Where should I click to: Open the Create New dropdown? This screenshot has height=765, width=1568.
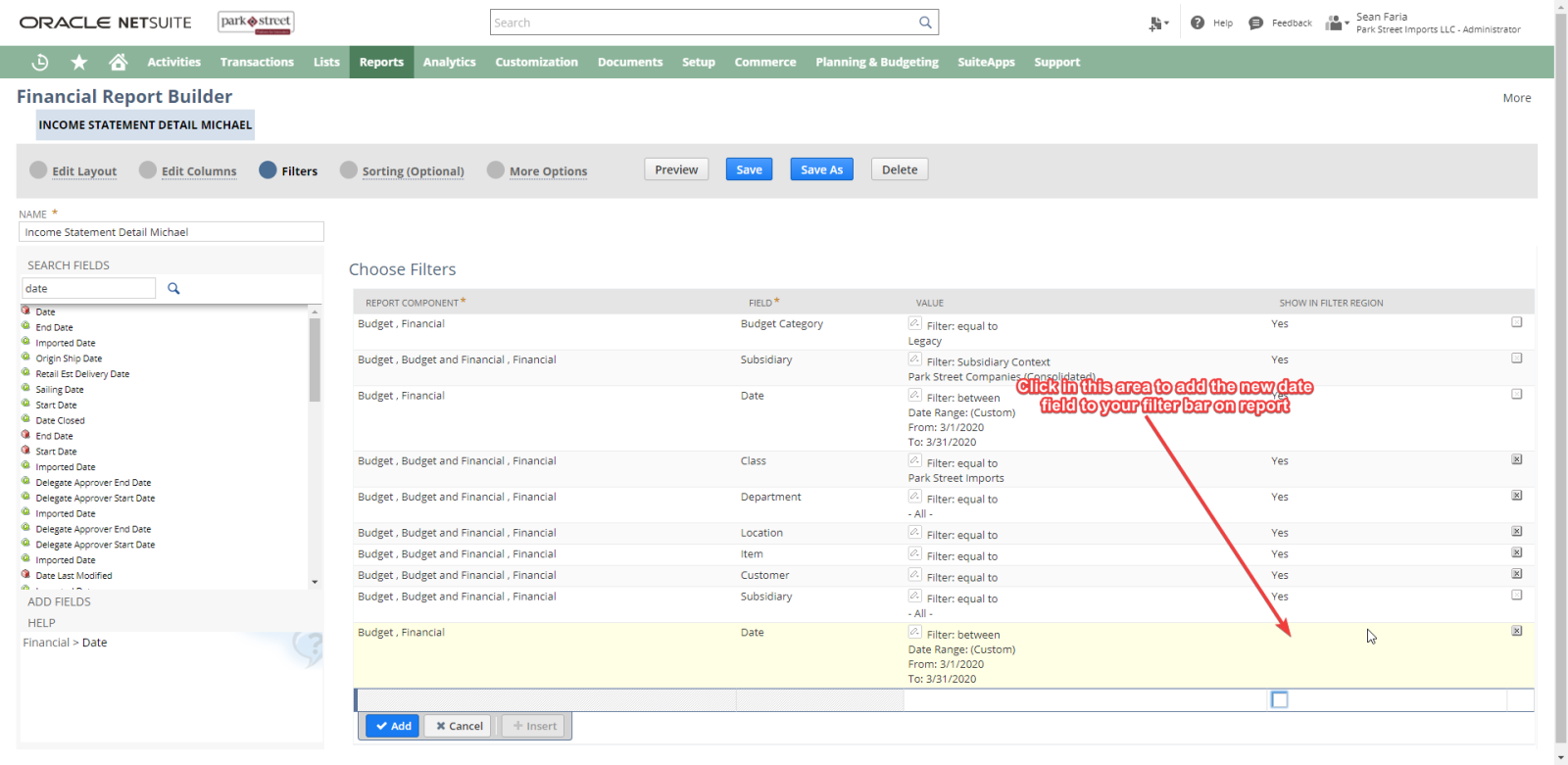[x=1158, y=23]
